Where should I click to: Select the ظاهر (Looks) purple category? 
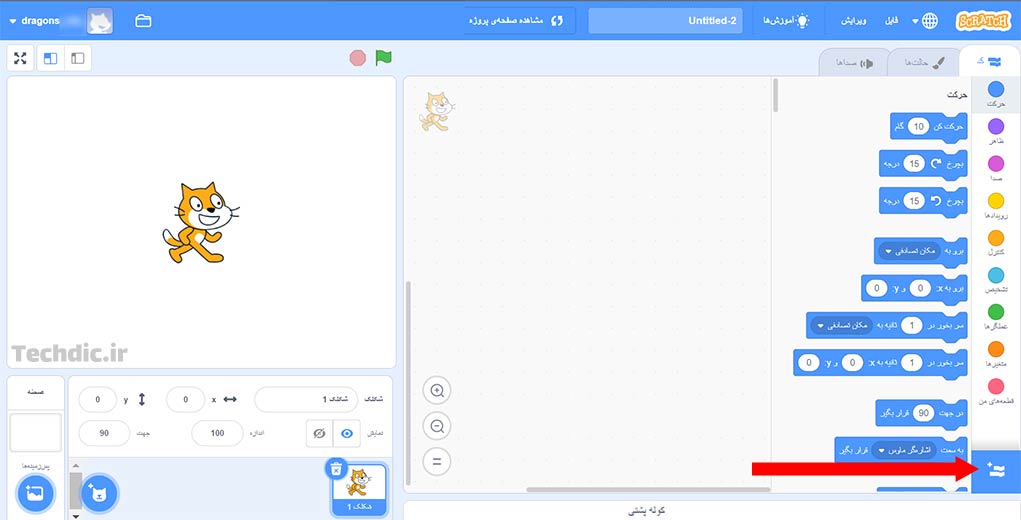pos(996,131)
